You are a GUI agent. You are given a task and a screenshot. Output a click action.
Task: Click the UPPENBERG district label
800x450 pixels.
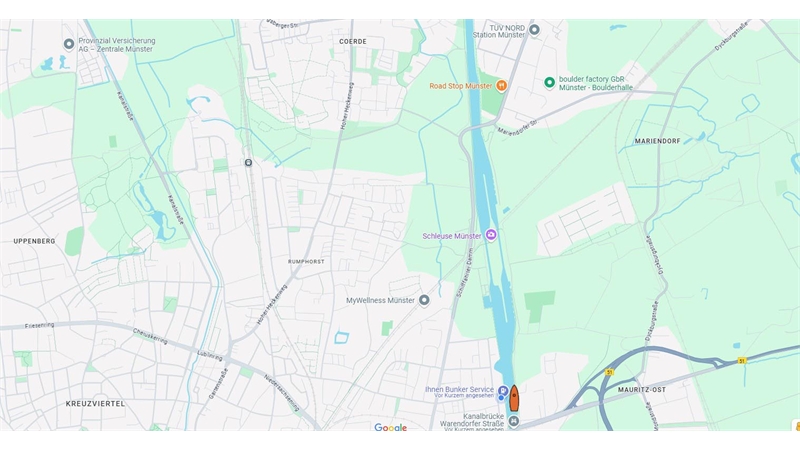click(x=34, y=241)
